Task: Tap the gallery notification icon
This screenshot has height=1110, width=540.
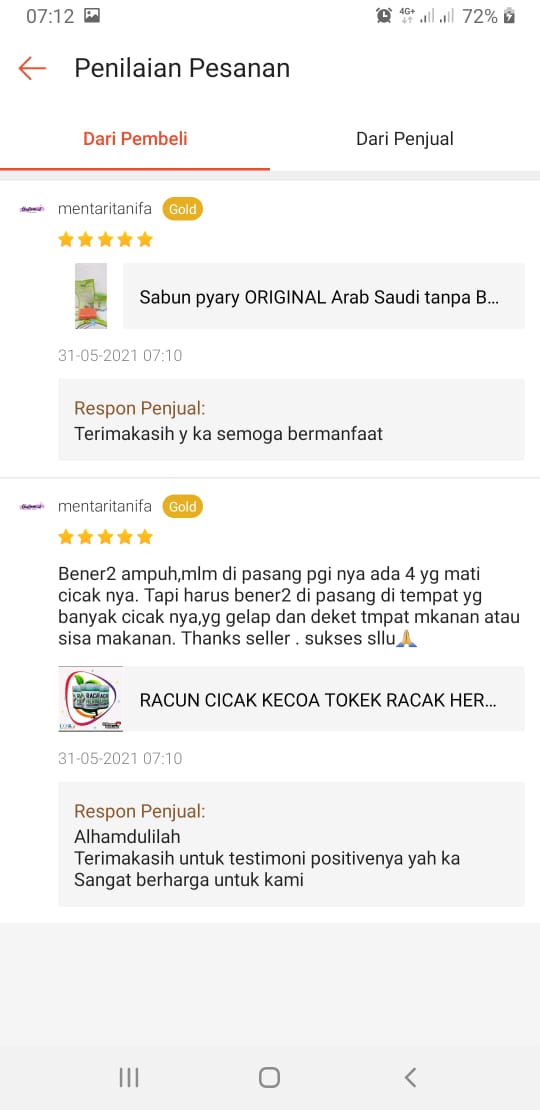Action: pyautogui.click(x=91, y=16)
